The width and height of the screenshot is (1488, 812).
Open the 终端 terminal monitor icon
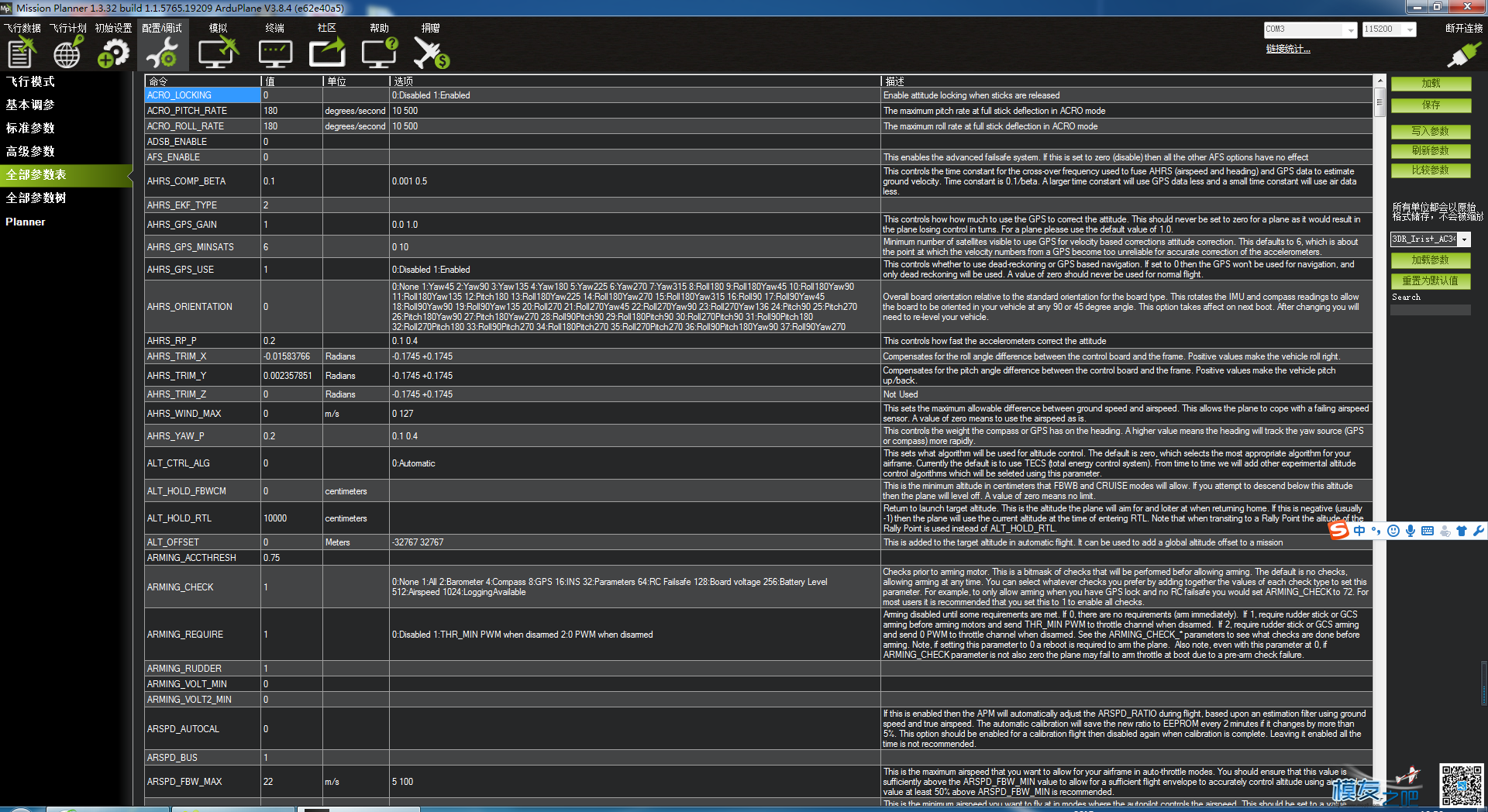(x=275, y=53)
